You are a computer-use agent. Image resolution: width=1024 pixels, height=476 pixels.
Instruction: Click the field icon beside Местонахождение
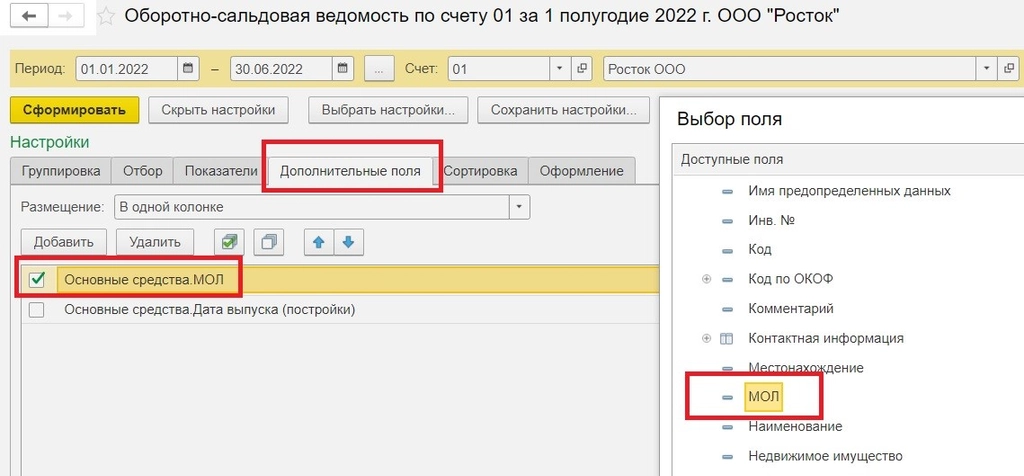click(727, 368)
